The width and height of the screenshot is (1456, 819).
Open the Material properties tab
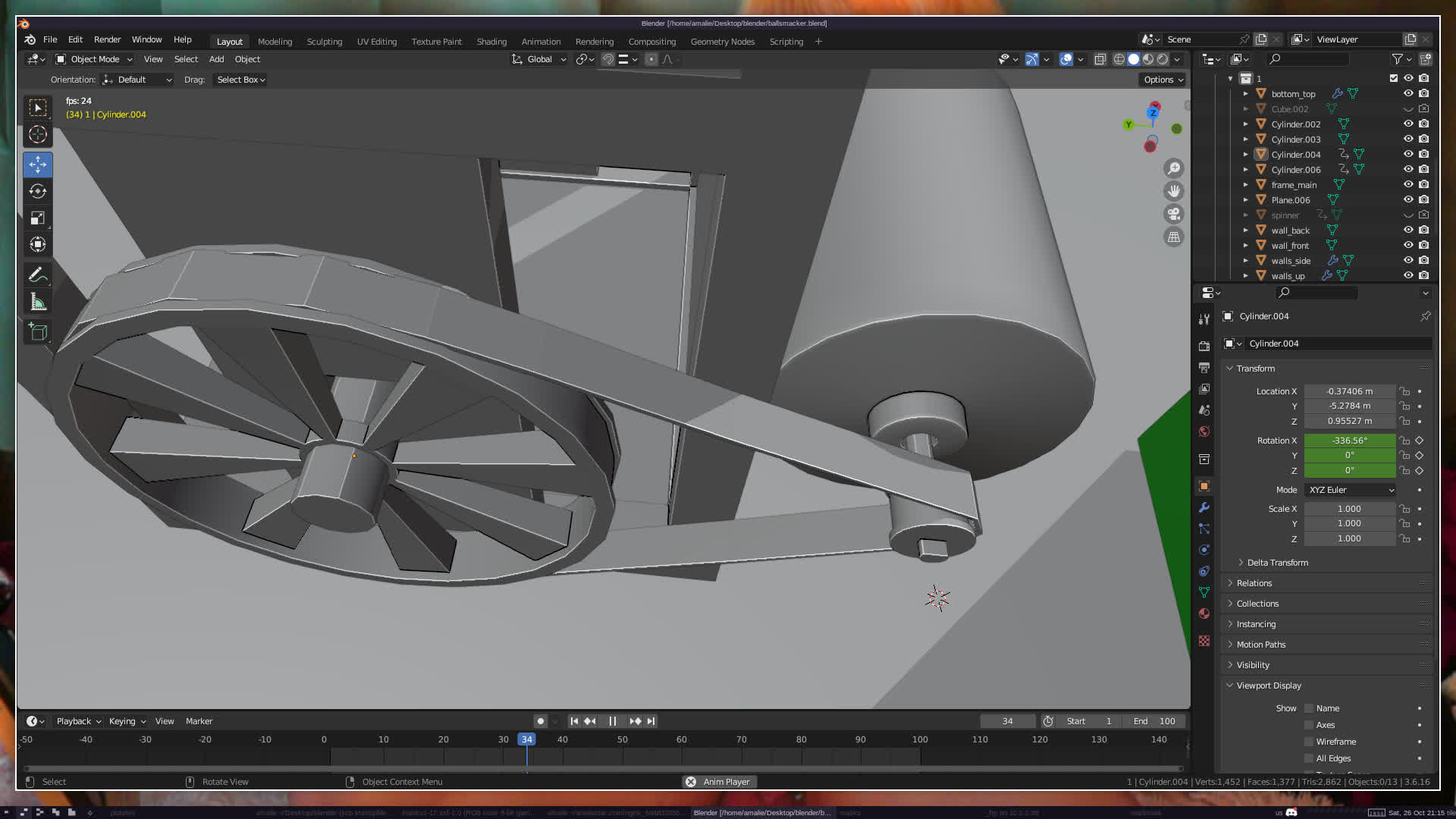click(1204, 613)
